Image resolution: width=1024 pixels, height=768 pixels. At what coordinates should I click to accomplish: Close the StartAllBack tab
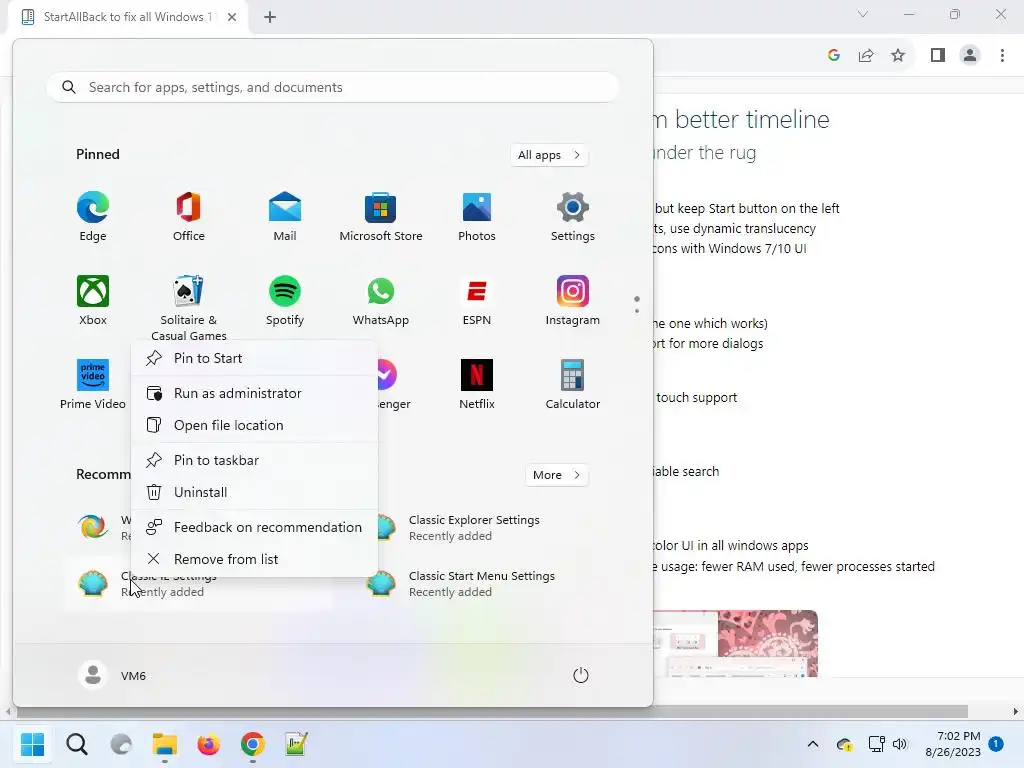click(x=232, y=17)
